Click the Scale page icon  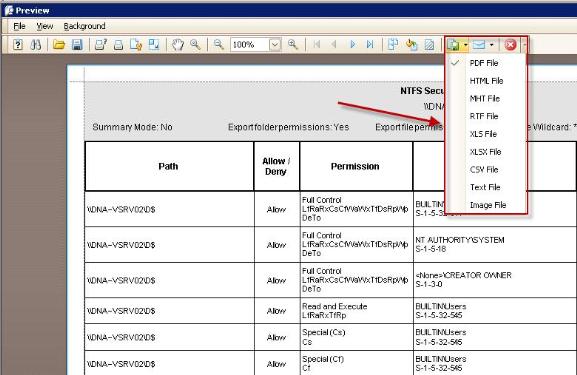tap(154, 45)
